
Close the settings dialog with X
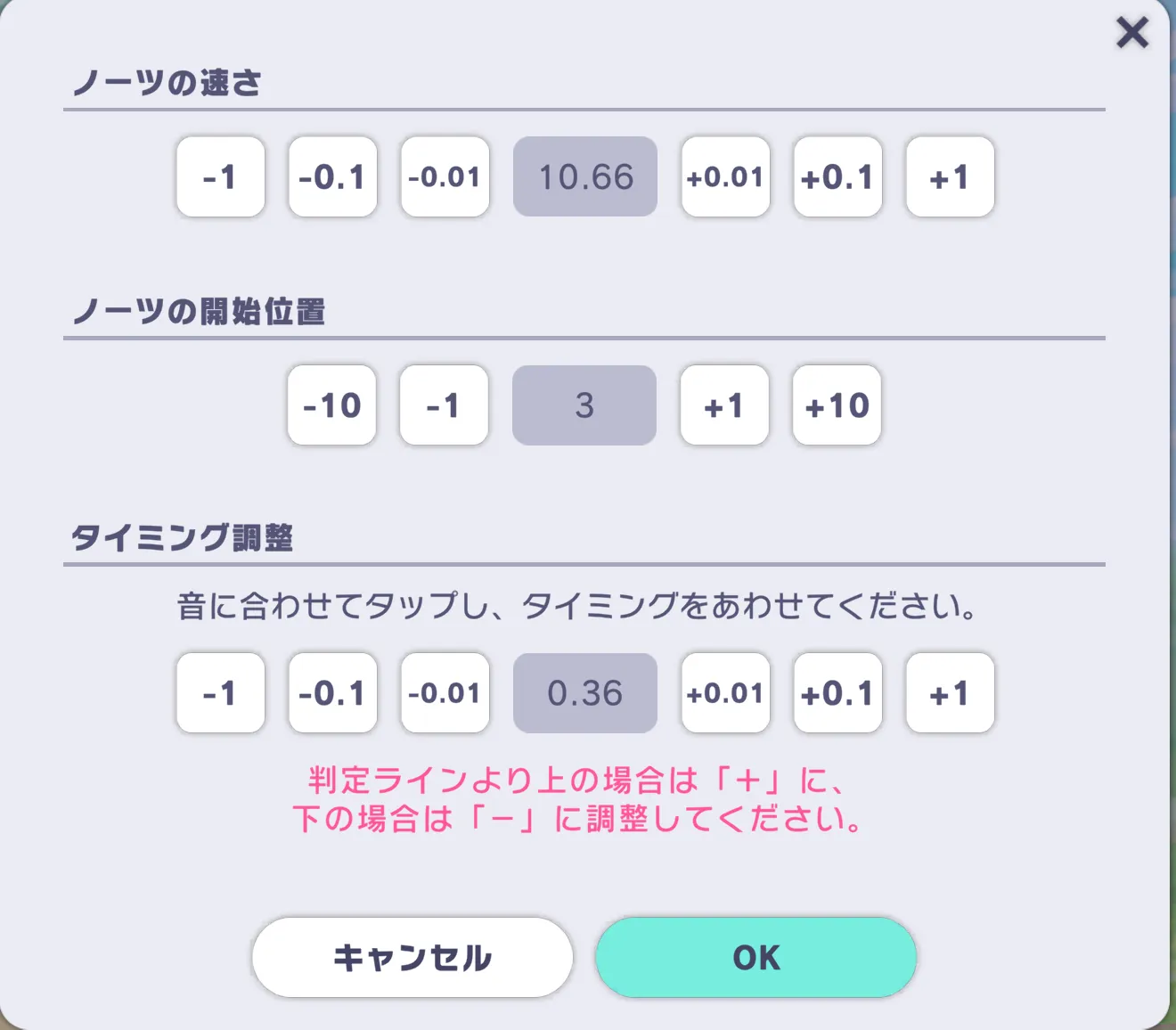pos(1132,33)
